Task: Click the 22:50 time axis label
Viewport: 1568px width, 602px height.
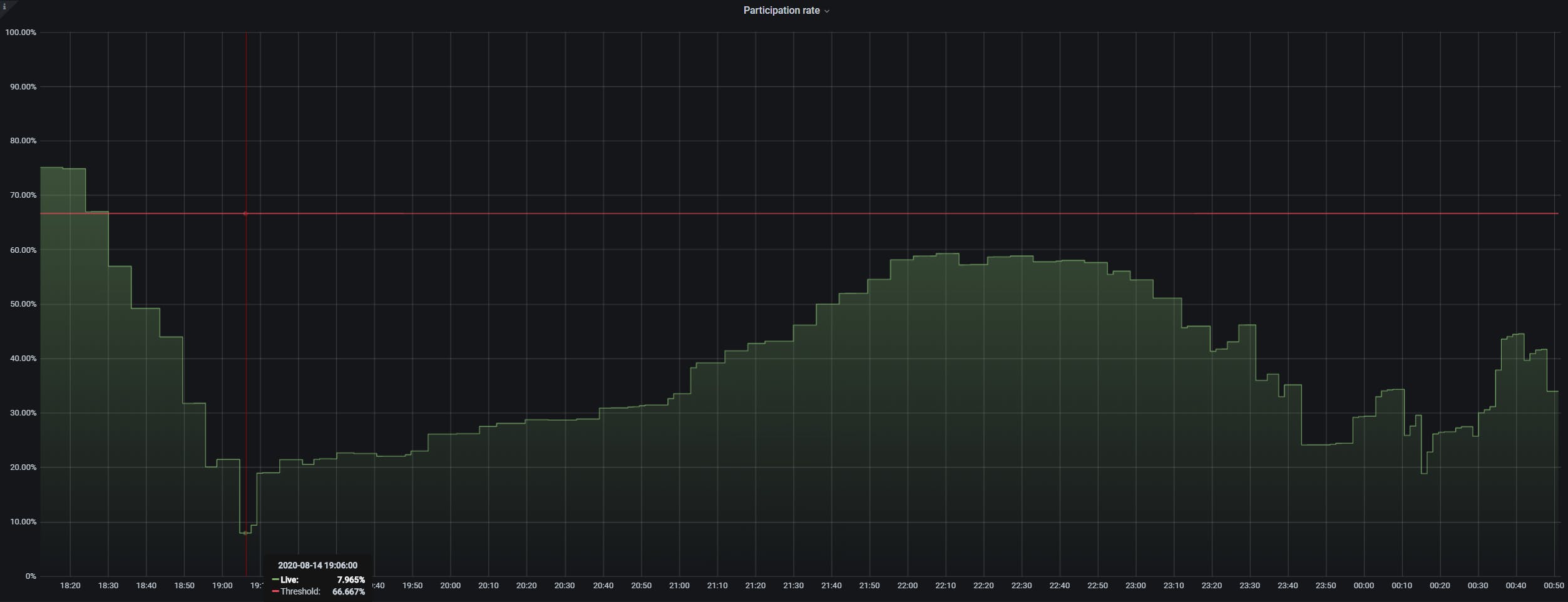Action: (1098, 586)
